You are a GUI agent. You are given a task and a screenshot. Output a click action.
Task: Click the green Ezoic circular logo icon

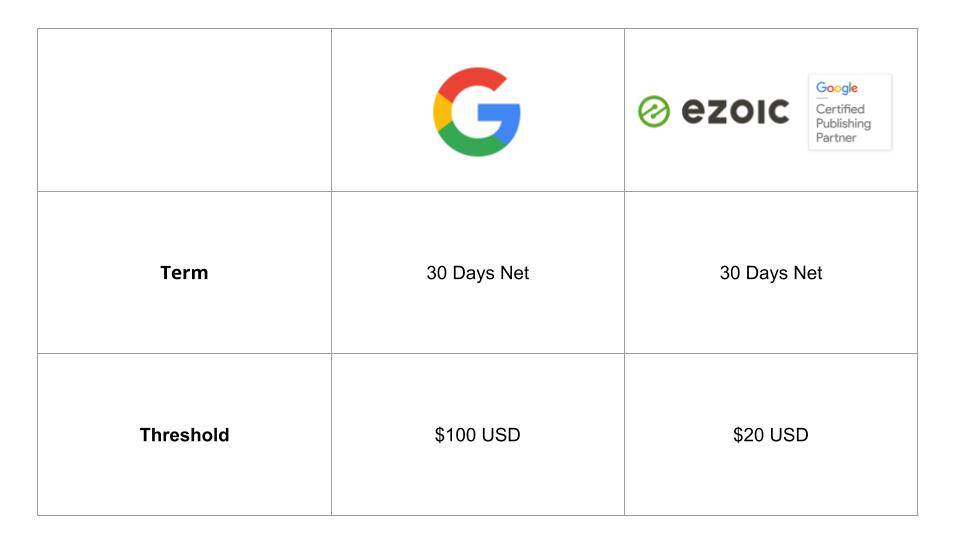pyautogui.click(x=654, y=111)
